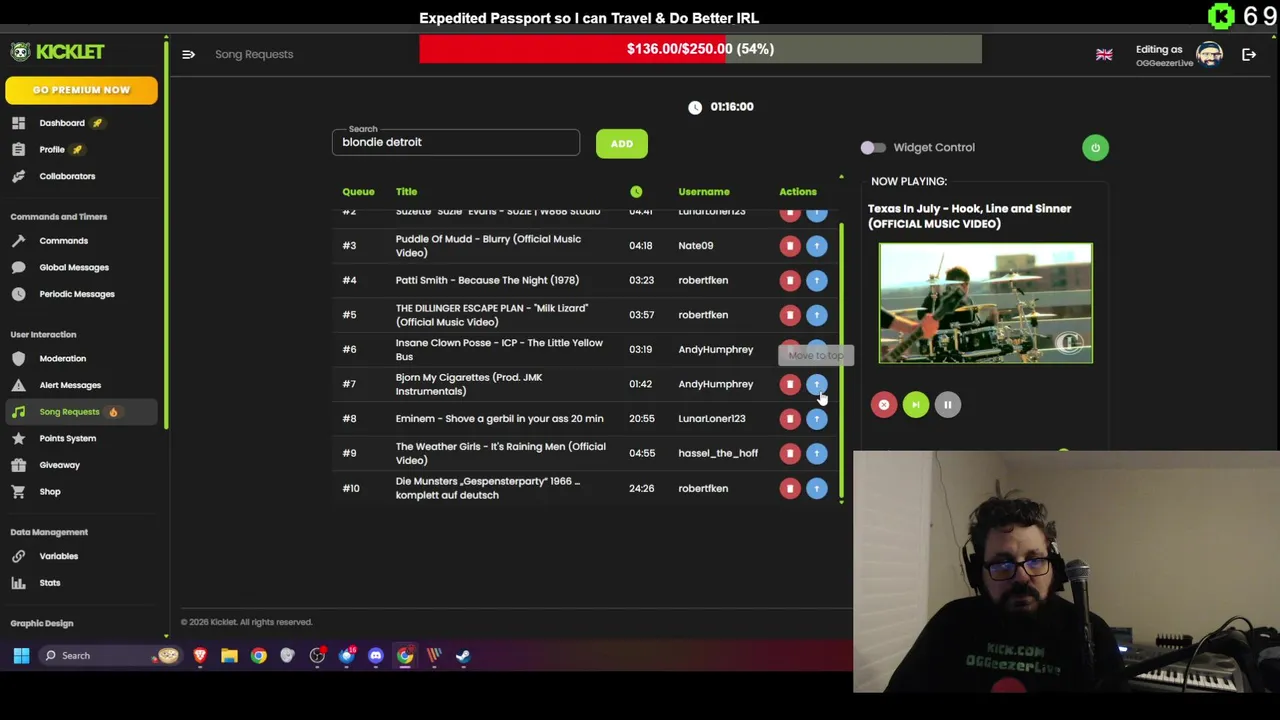Open the Giveaway page
This screenshot has width=1280, height=720.
pyautogui.click(x=60, y=465)
